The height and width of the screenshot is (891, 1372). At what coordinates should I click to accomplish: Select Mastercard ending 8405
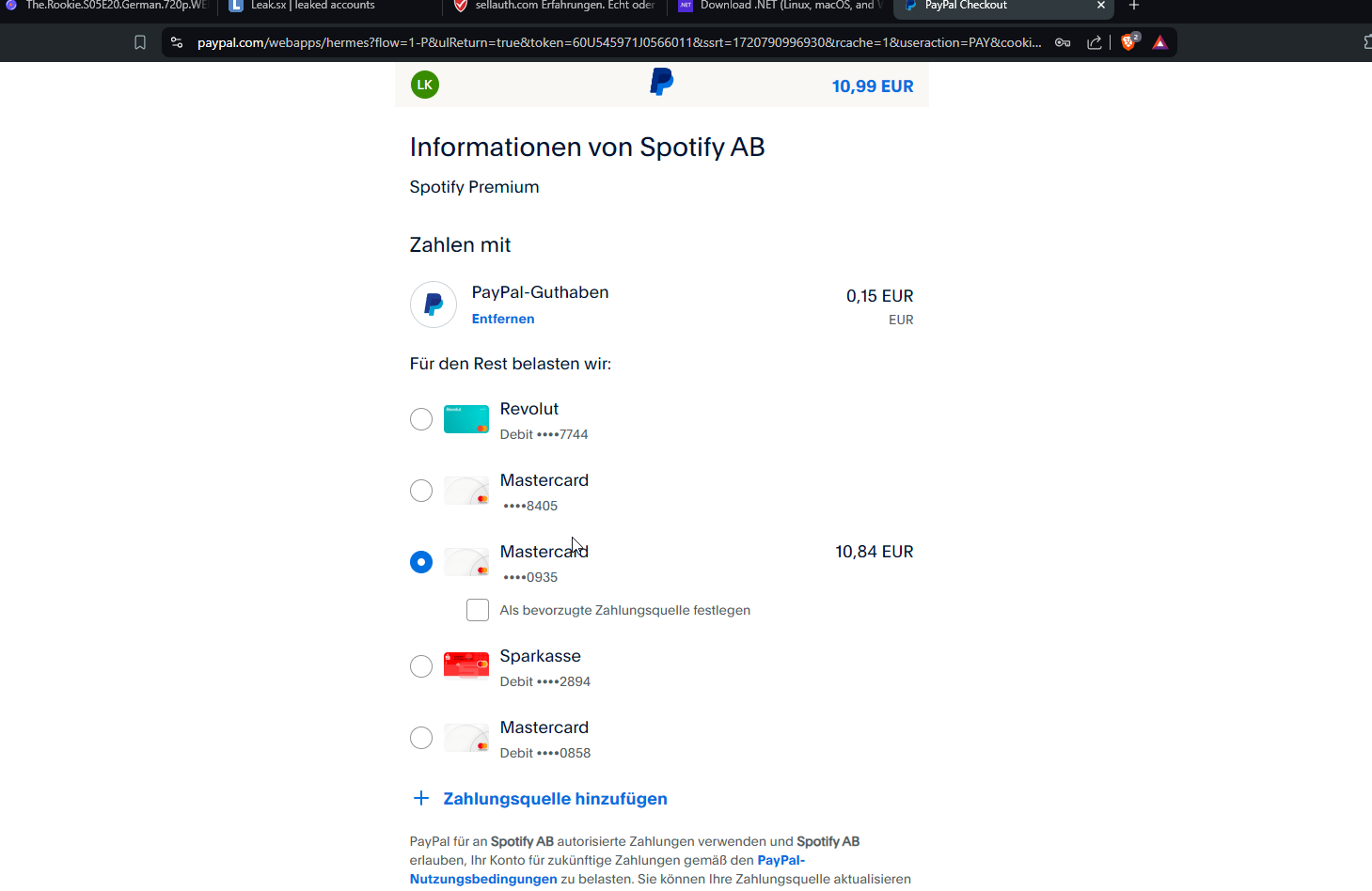tap(421, 491)
